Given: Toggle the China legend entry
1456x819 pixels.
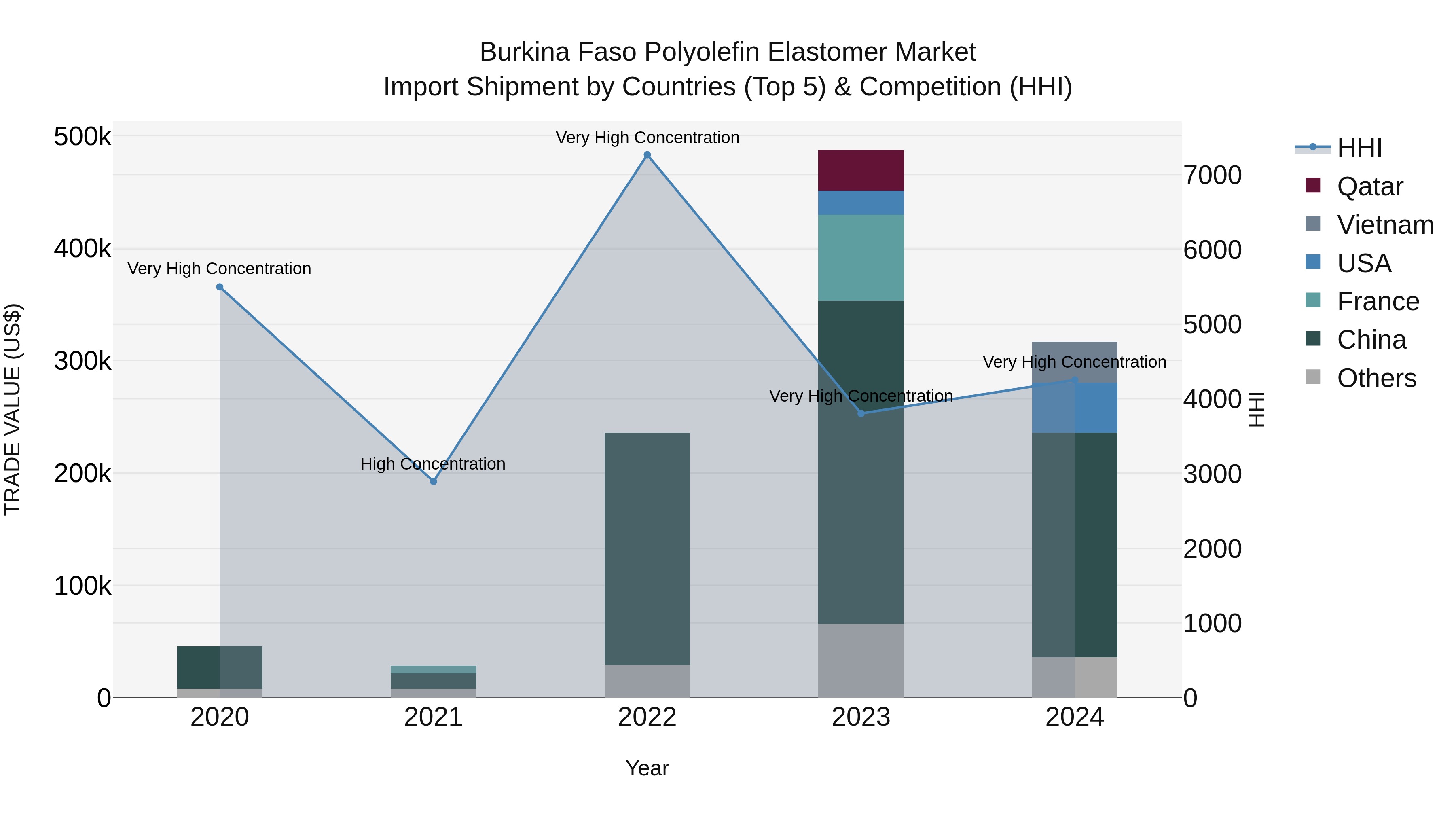Looking at the screenshot, I should coord(1355,339).
